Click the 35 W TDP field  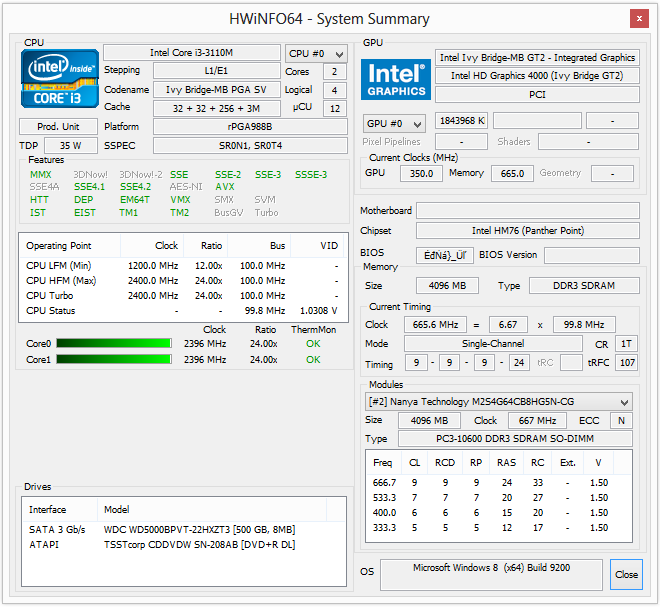click(x=71, y=146)
